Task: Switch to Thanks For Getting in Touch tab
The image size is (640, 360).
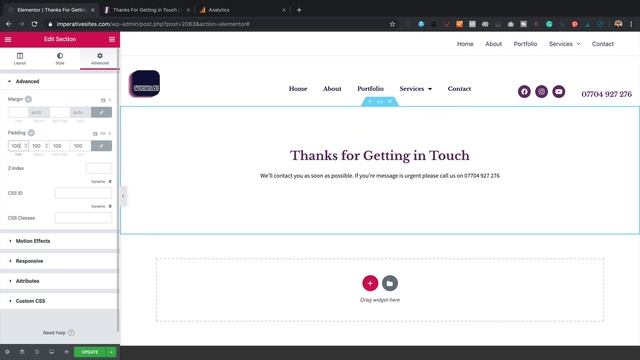Action: click(x=146, y=10)
